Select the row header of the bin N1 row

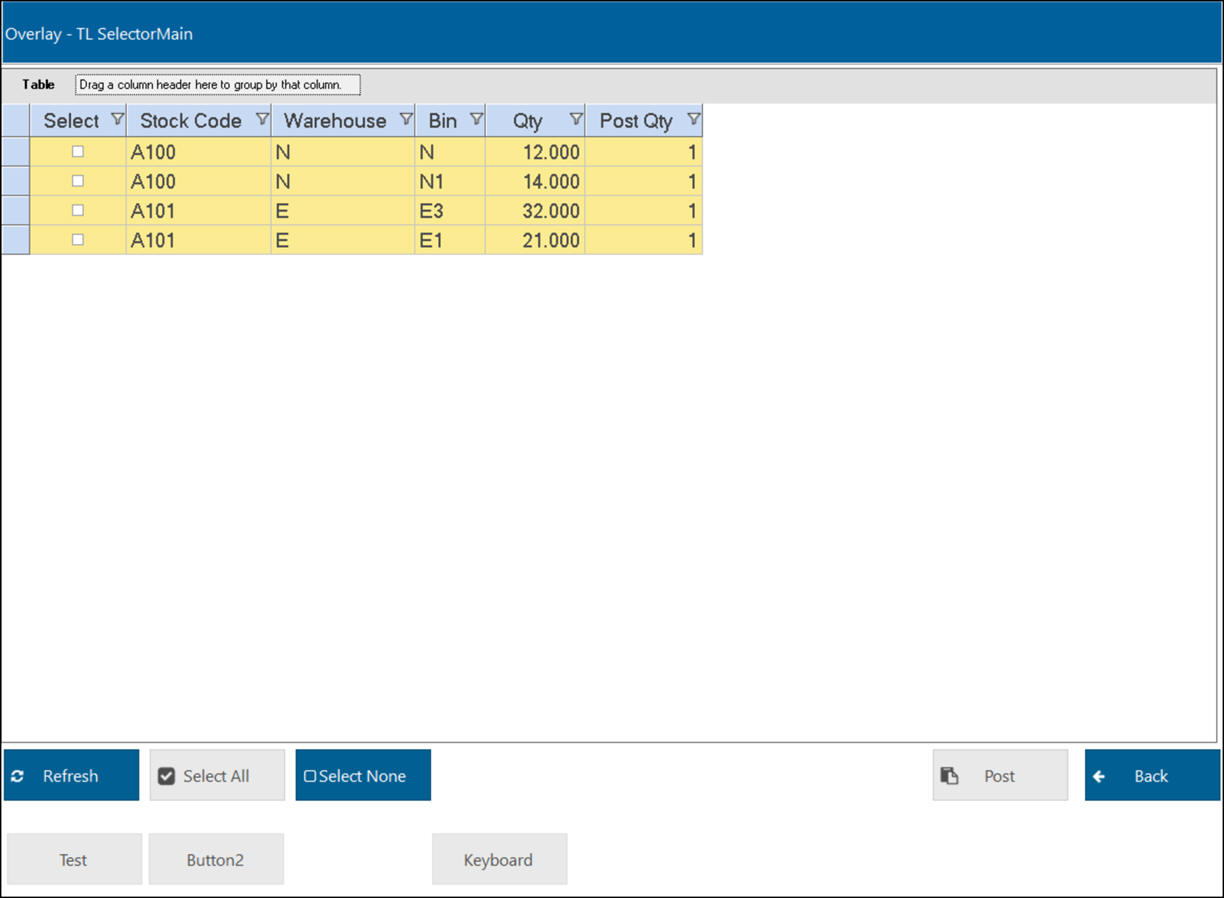point(15,181)
